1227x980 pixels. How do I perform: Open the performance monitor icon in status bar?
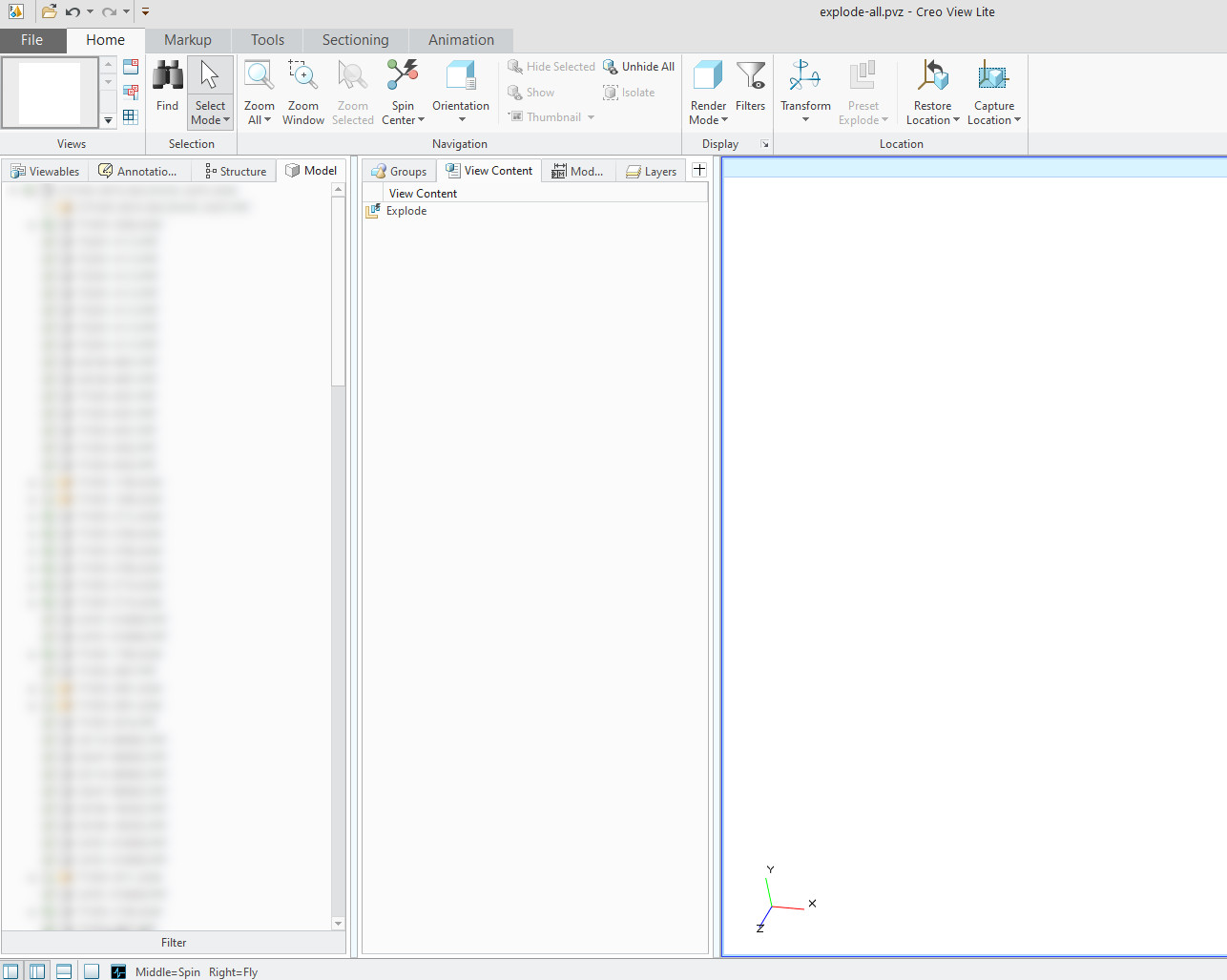pos(117,970)
